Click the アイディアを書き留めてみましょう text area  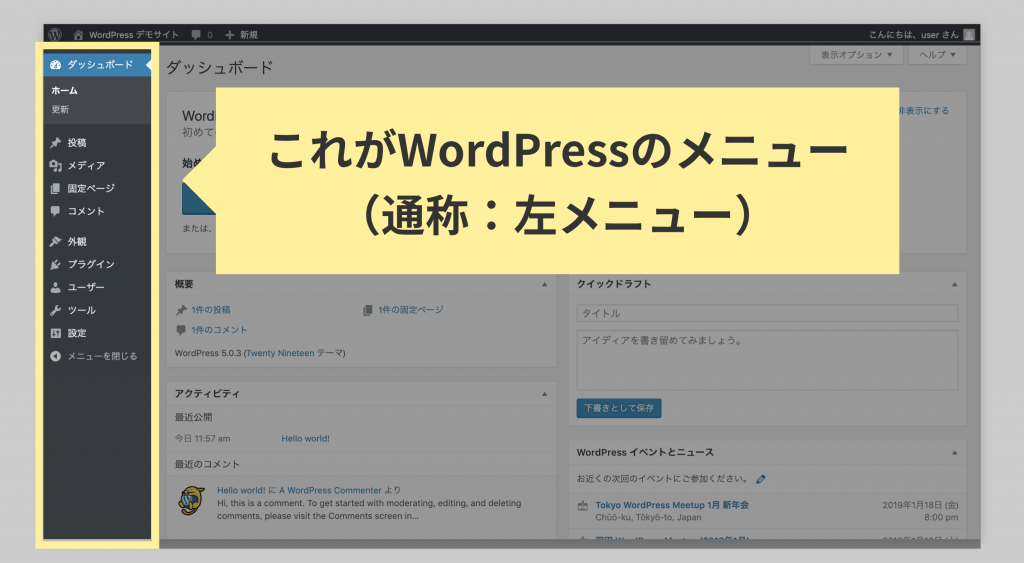[x=767, y=360]
